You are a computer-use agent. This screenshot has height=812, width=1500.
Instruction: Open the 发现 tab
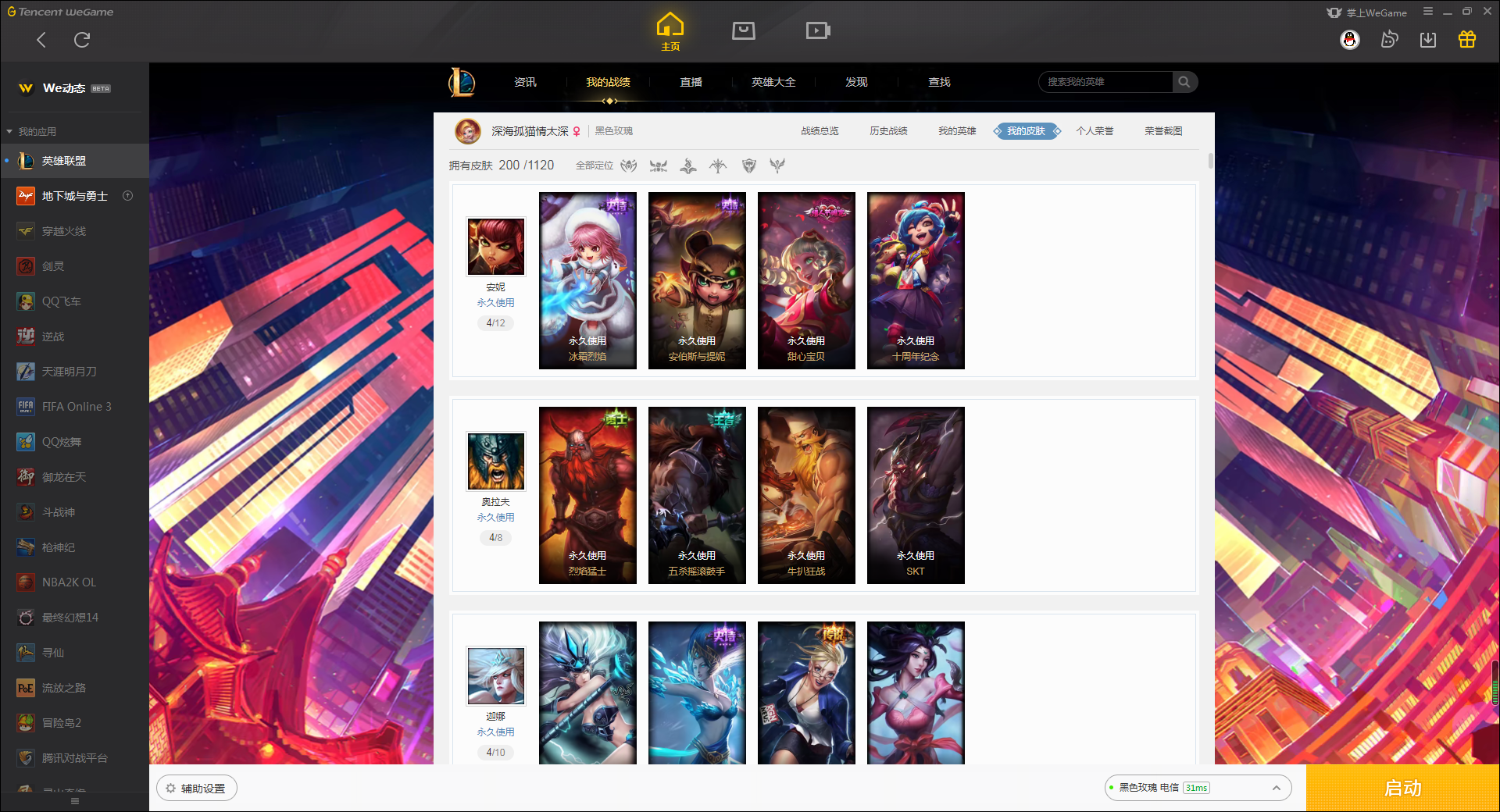[856, 82]
